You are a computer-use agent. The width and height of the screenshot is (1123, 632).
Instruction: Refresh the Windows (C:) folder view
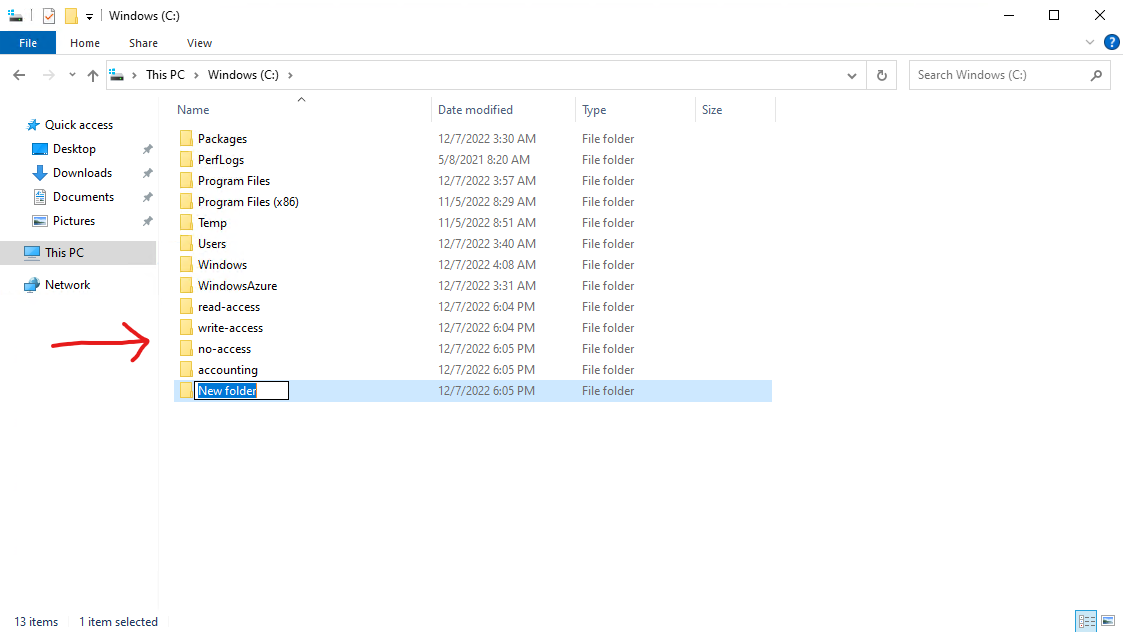pos(882,75)
